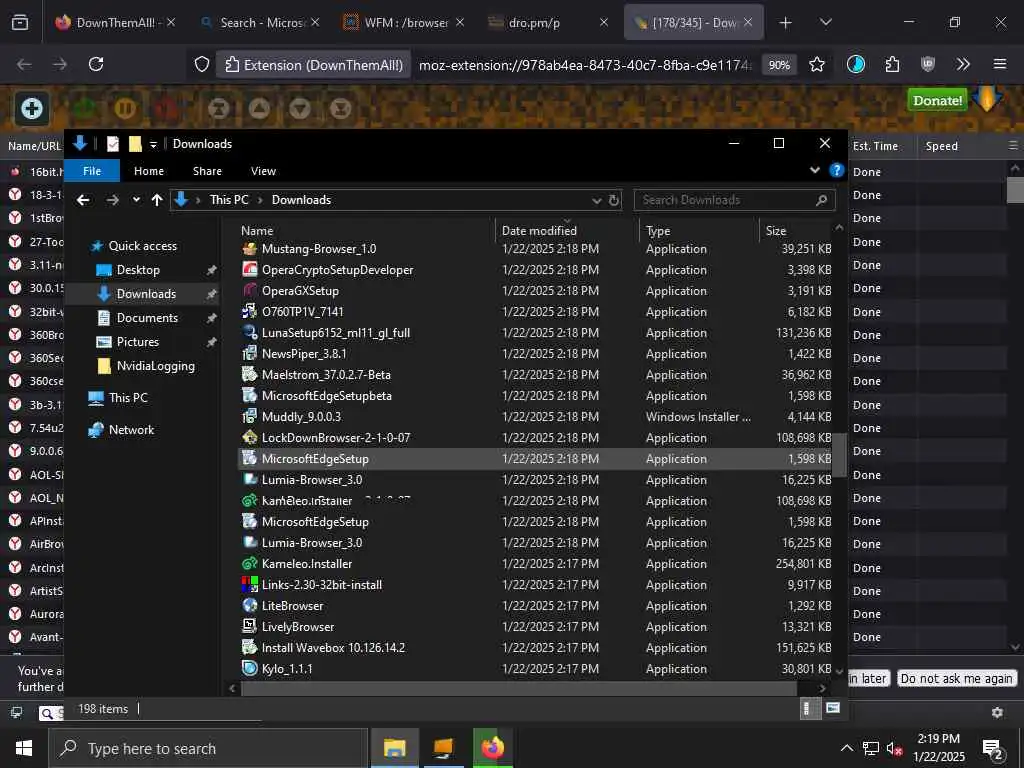Select Documents in navigation pane
The image size is (1024, 768).
(x=147, y=318)
